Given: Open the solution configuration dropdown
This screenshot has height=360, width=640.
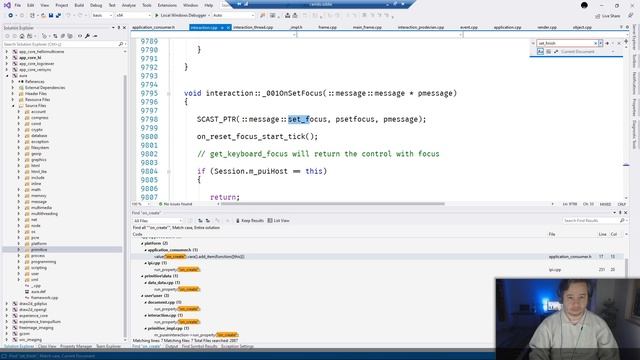Looking at the screenshot, I should click(102, 16).
